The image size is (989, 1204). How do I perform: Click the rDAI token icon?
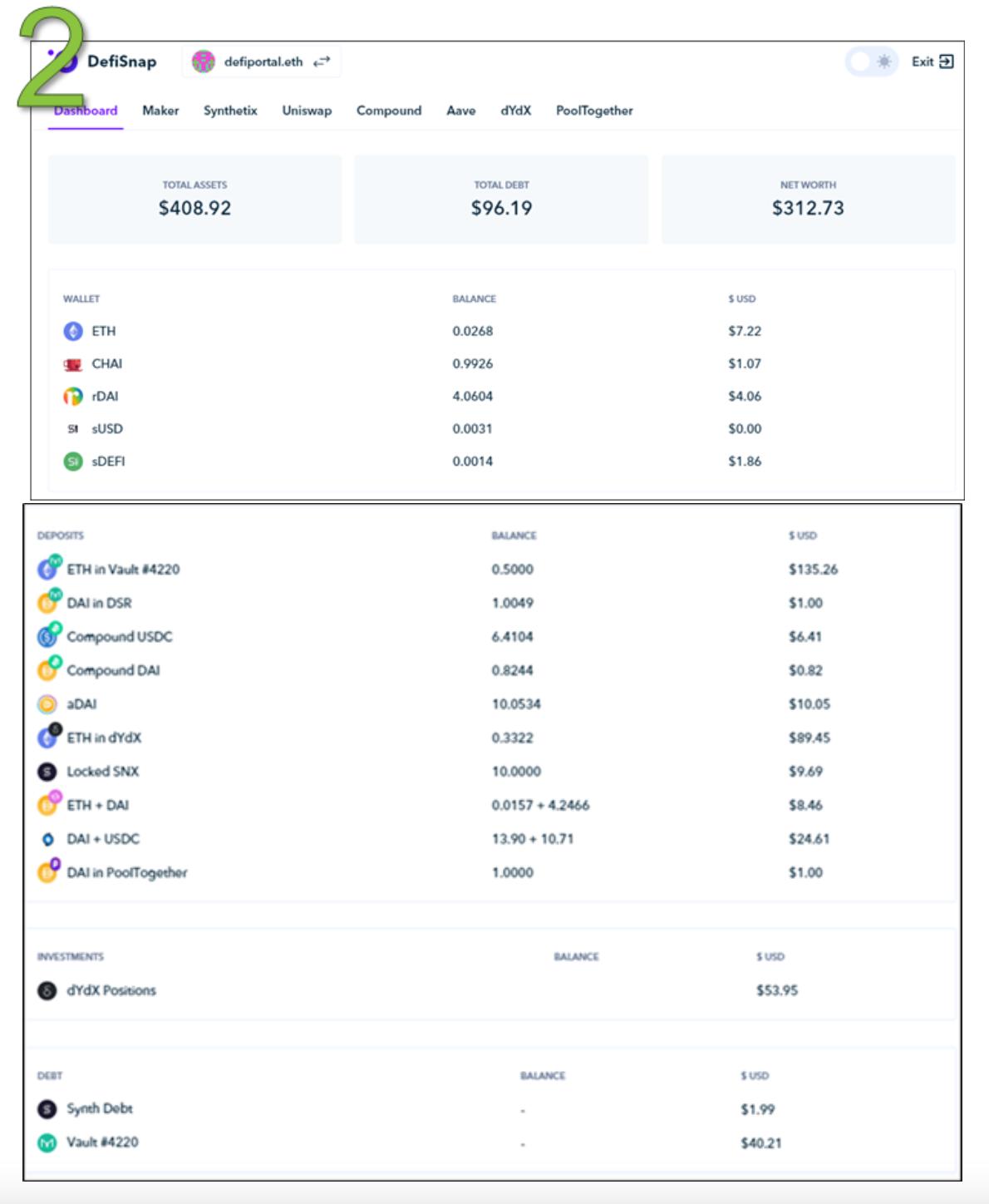pos(73,397)
